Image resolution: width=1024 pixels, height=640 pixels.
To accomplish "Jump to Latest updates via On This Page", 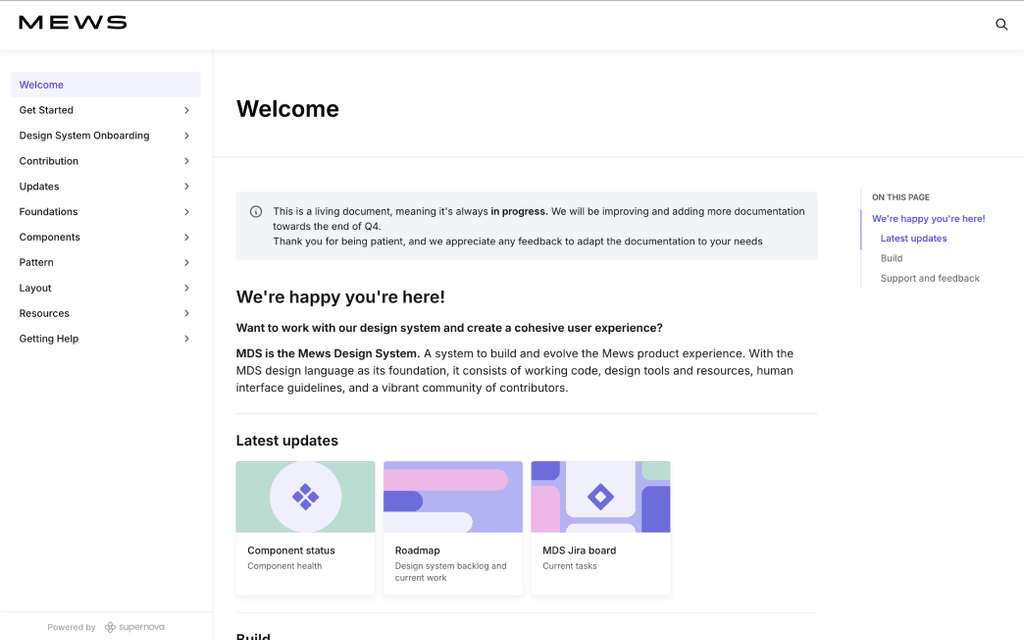I will coord(913,238).
